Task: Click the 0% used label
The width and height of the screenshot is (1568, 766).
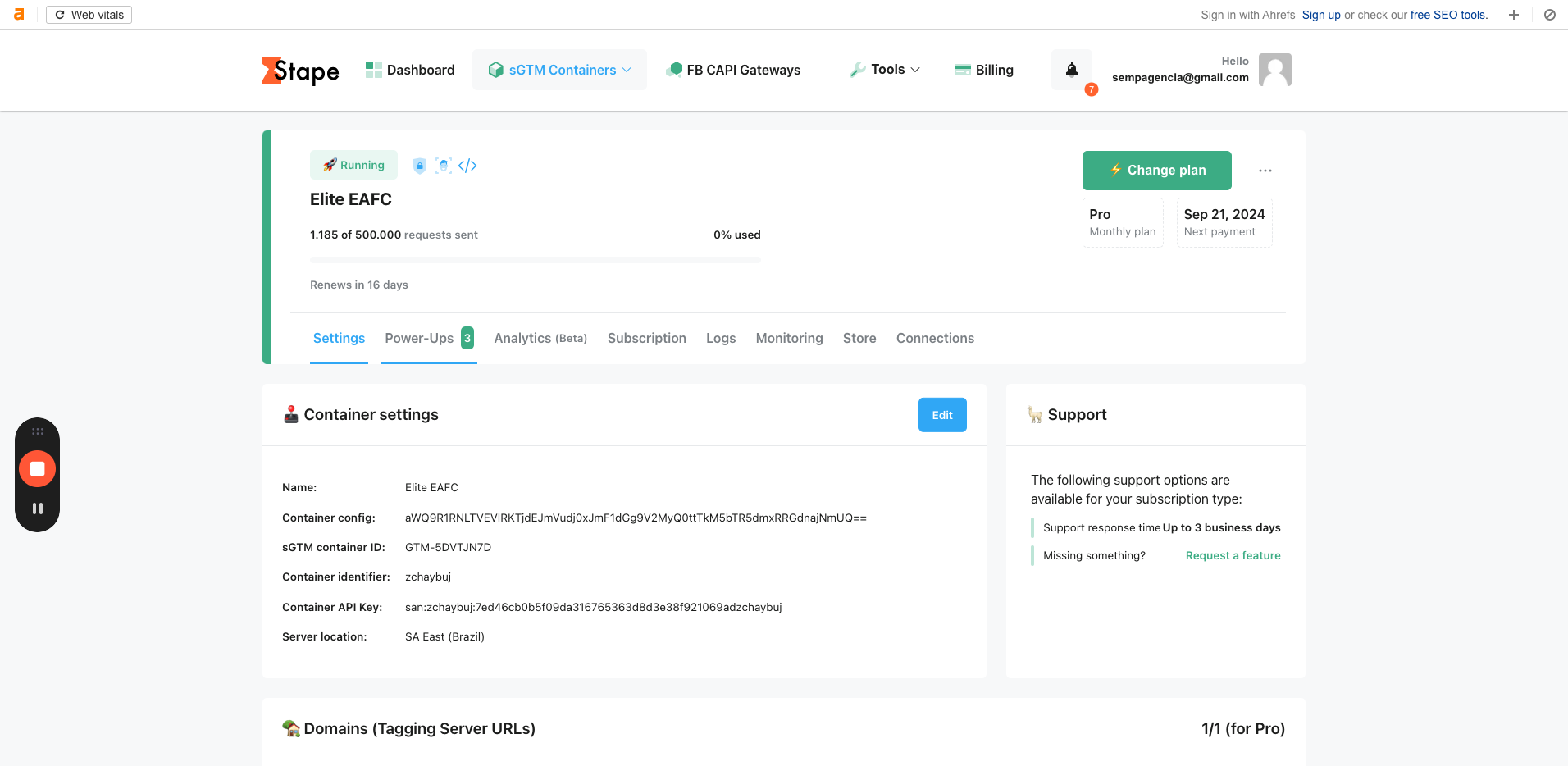Action: pos(737,235)
